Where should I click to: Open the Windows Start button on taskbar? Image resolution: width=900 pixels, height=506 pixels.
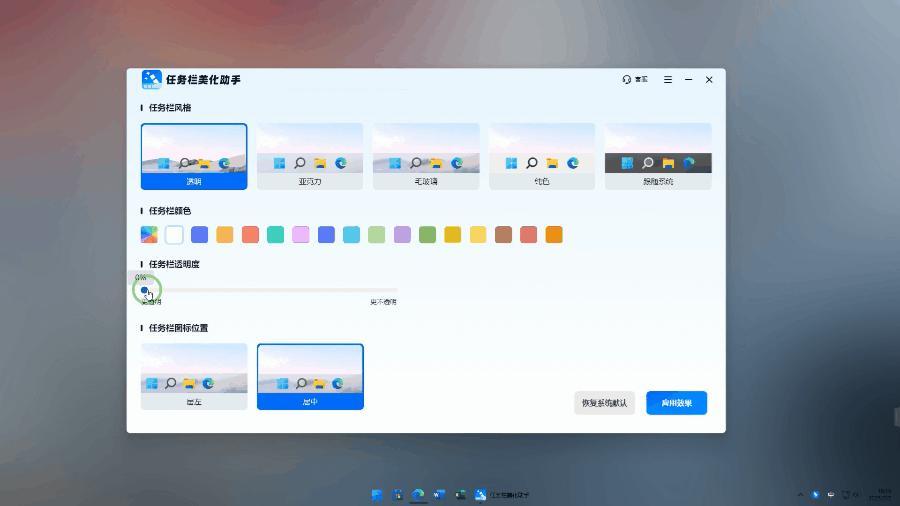tap(377, 495)
